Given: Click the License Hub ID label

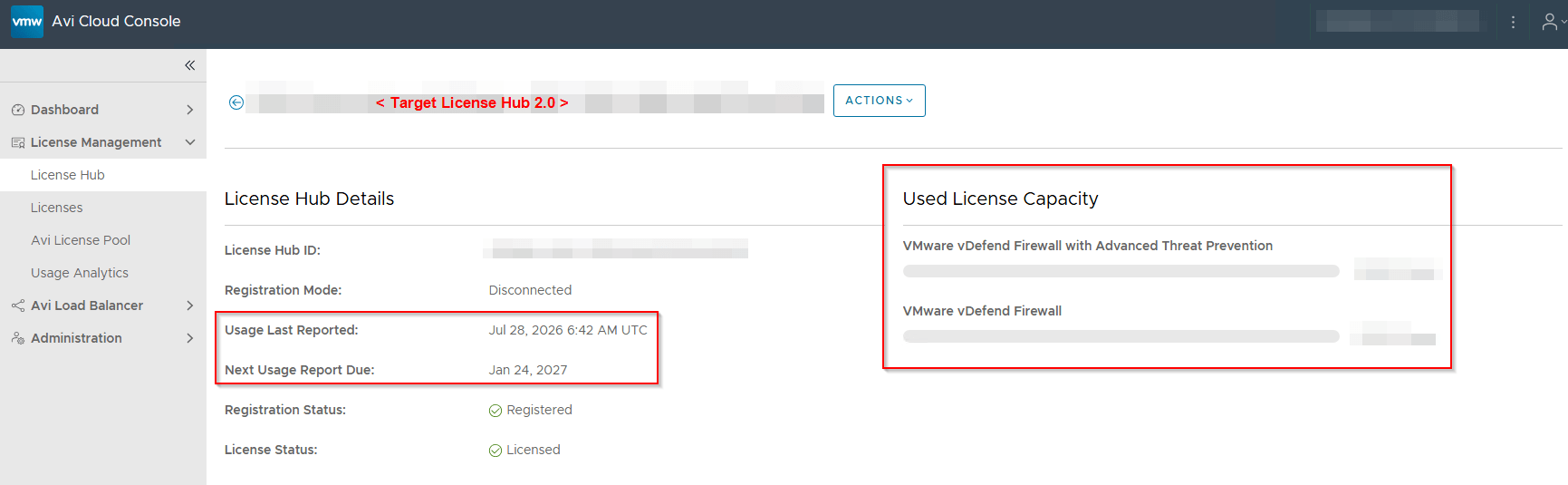Looking at the screenshot, I should point(273,250).
